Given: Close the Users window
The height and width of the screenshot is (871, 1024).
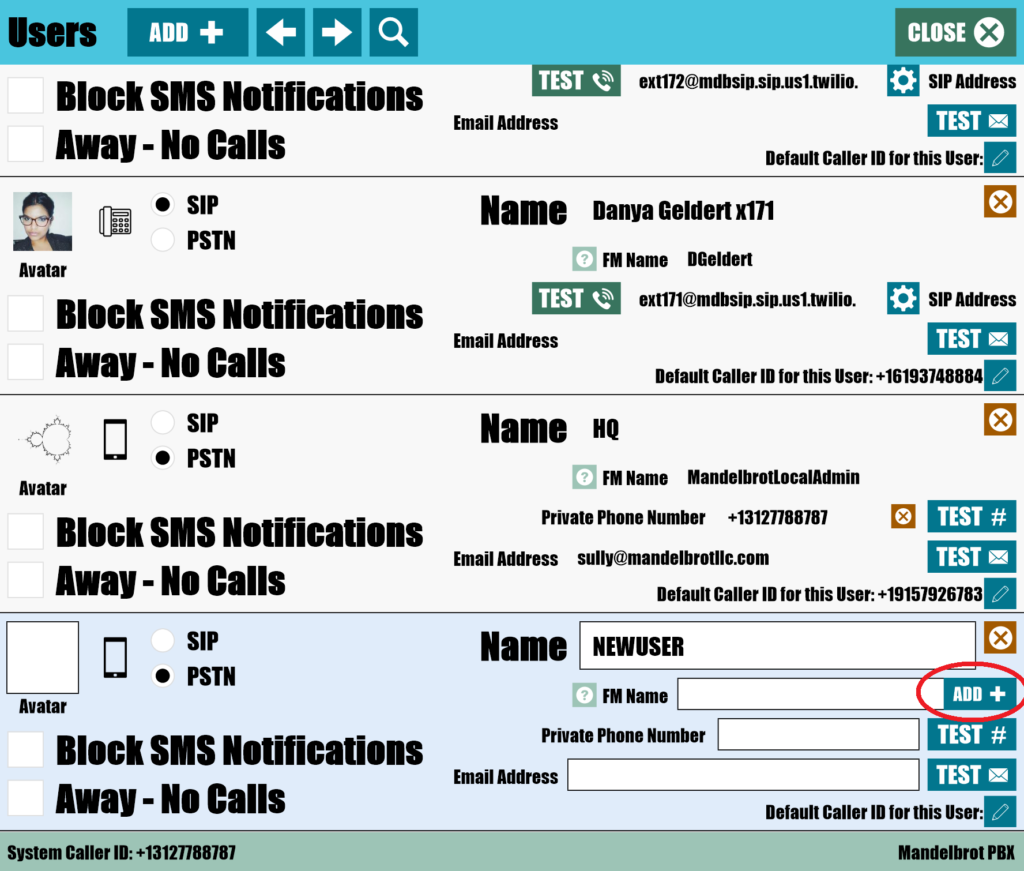Looking at the screenshot, I should pyautogui.click(x=955, y=32).
